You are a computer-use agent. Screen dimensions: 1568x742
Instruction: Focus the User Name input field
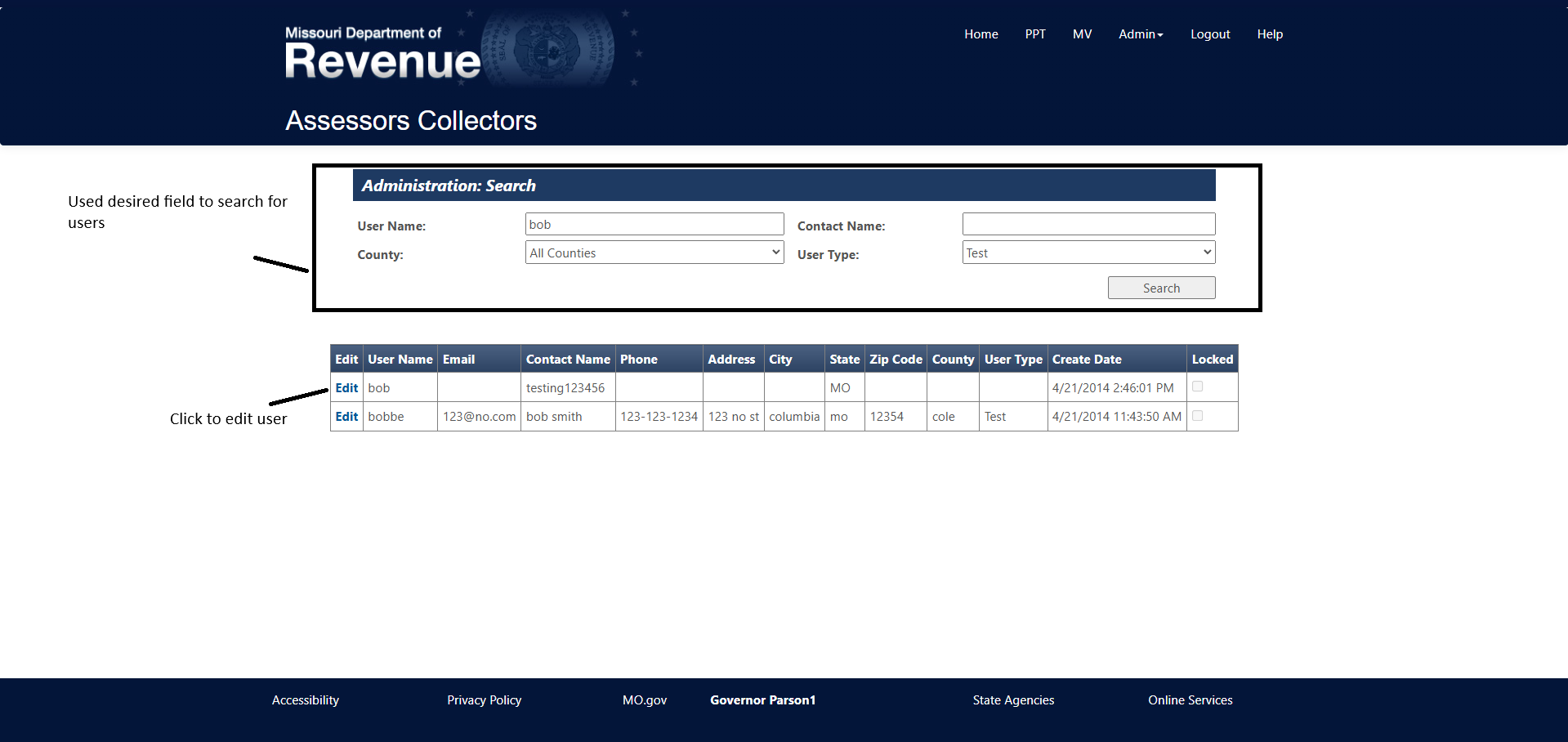coord(654,224)
